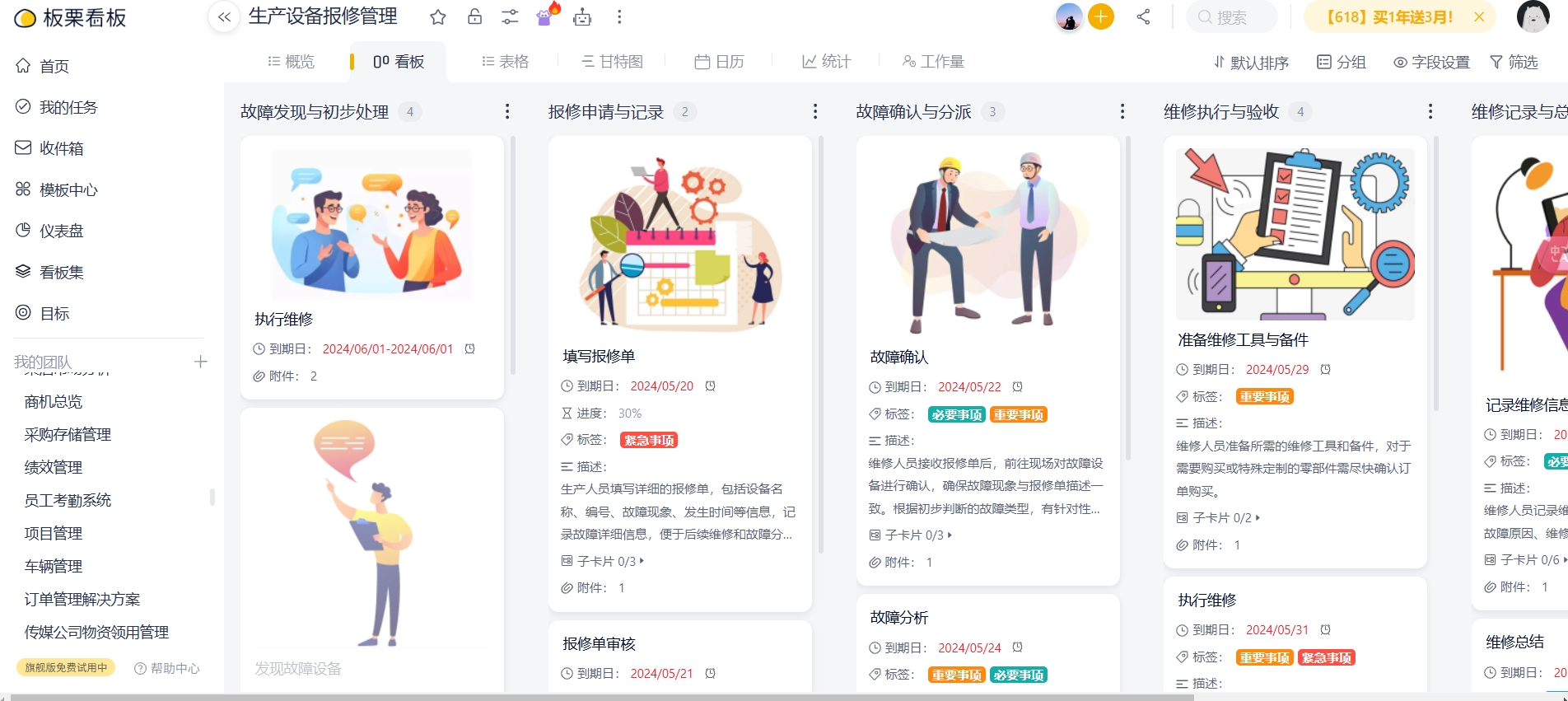Open the 筛选 filter options
This screenshot has height=701, width=1568.
tap(1514, 62)
